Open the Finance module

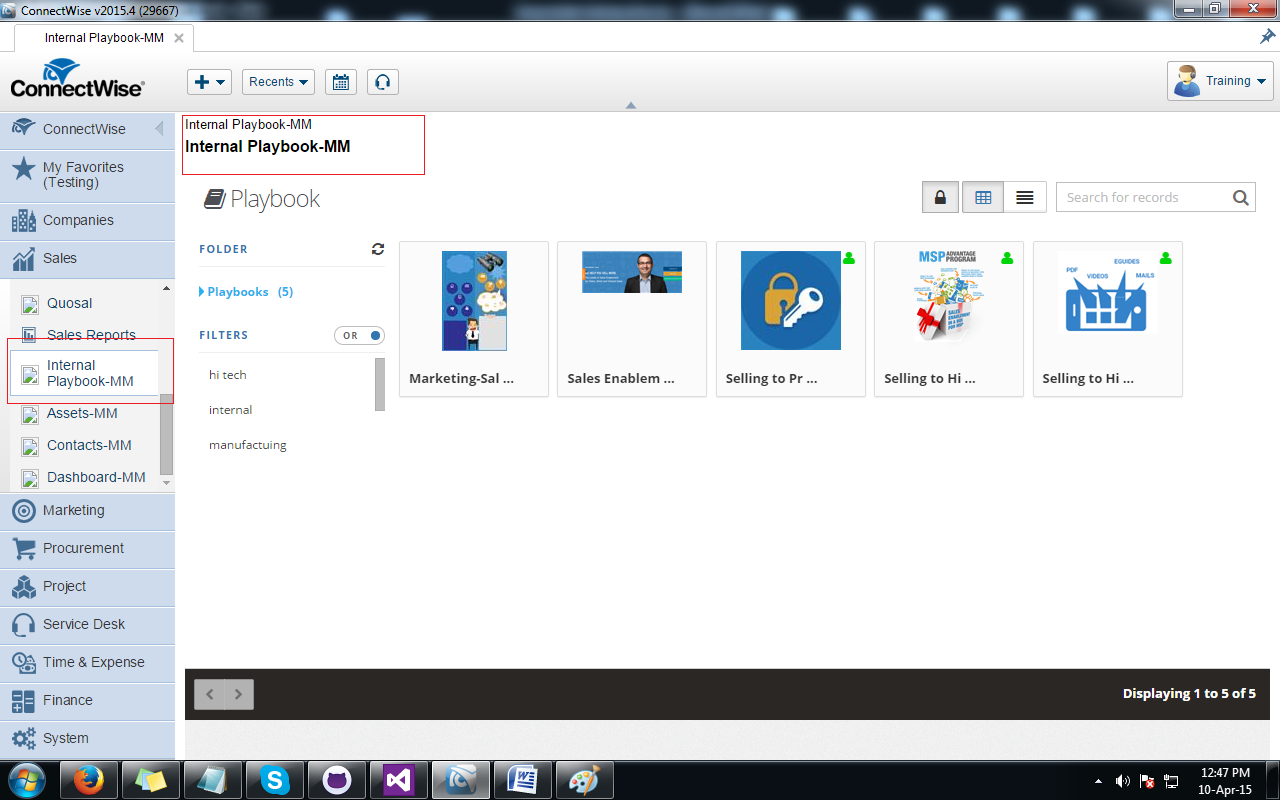point(87,700)
